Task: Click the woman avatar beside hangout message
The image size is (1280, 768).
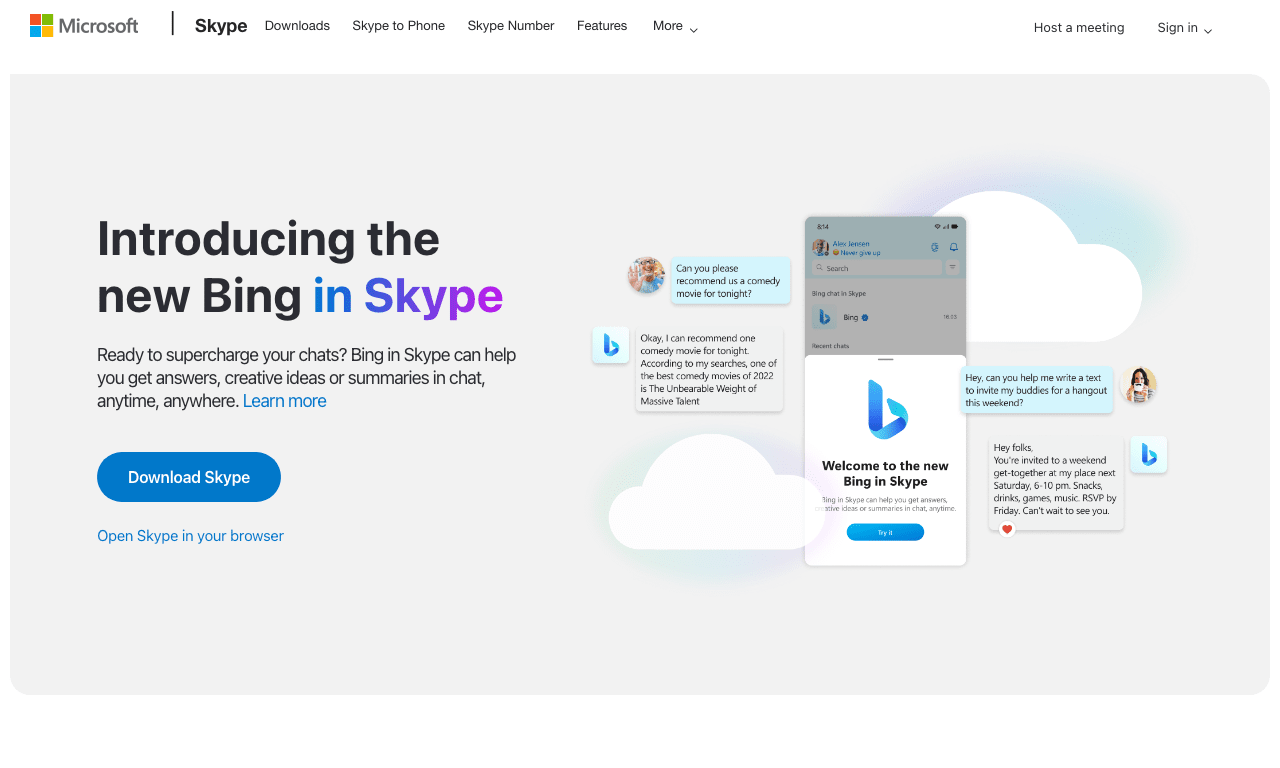Action: tap(1138, 385)
